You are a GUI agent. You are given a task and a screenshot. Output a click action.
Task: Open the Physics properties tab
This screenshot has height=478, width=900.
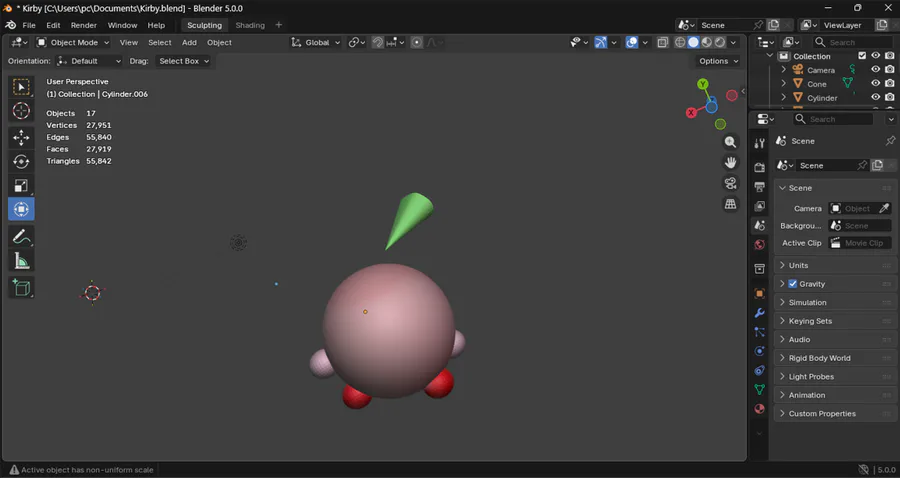[x=759, y=351]
